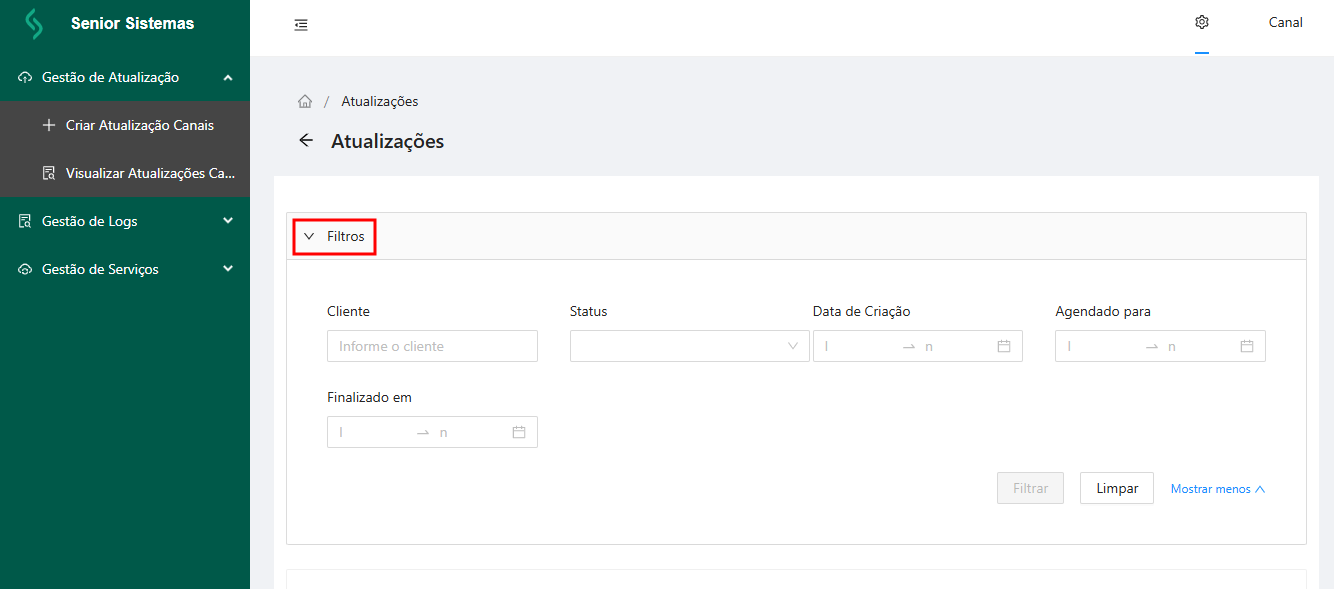1334x589 pixels.
Task: Open calendar icon in Finalizado em
Action: (519, 432)
